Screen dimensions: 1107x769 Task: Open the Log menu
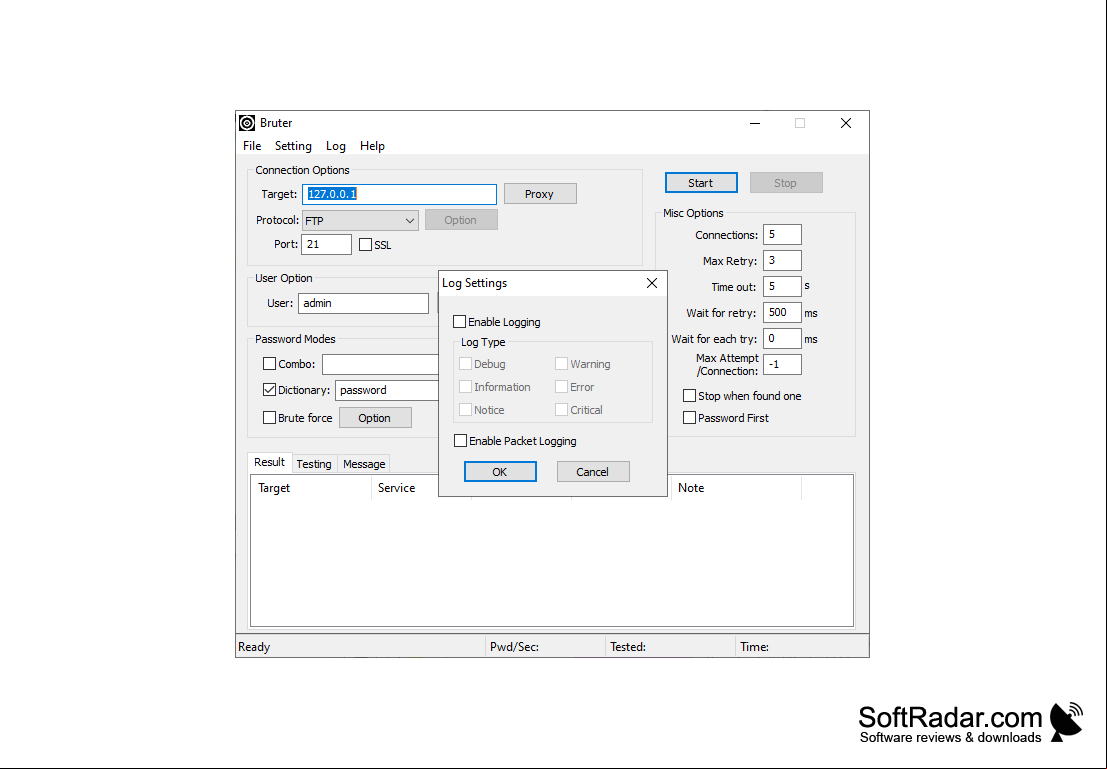[335, 146]
